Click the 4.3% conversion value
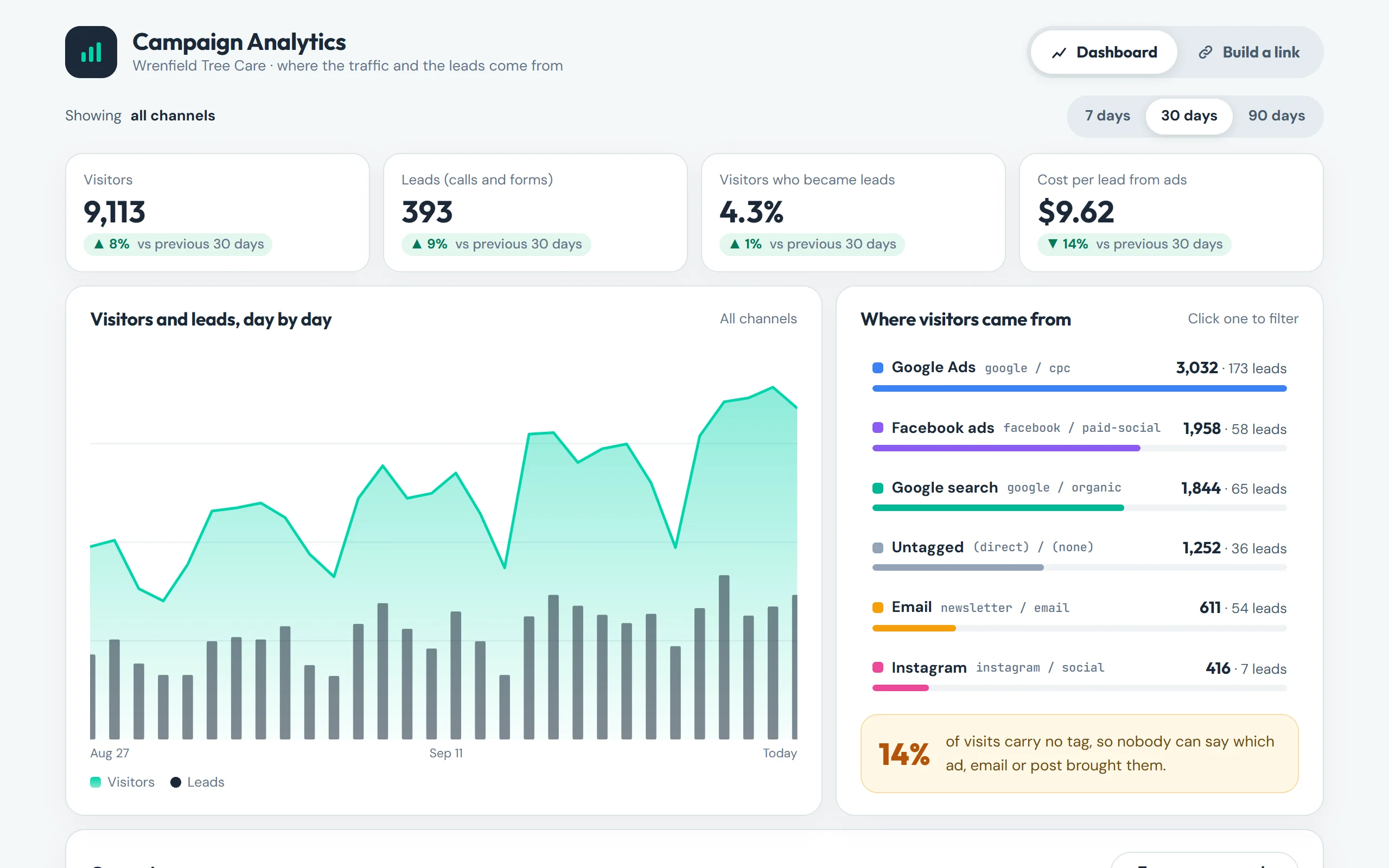1389x868 pixels. click(751, 212)
